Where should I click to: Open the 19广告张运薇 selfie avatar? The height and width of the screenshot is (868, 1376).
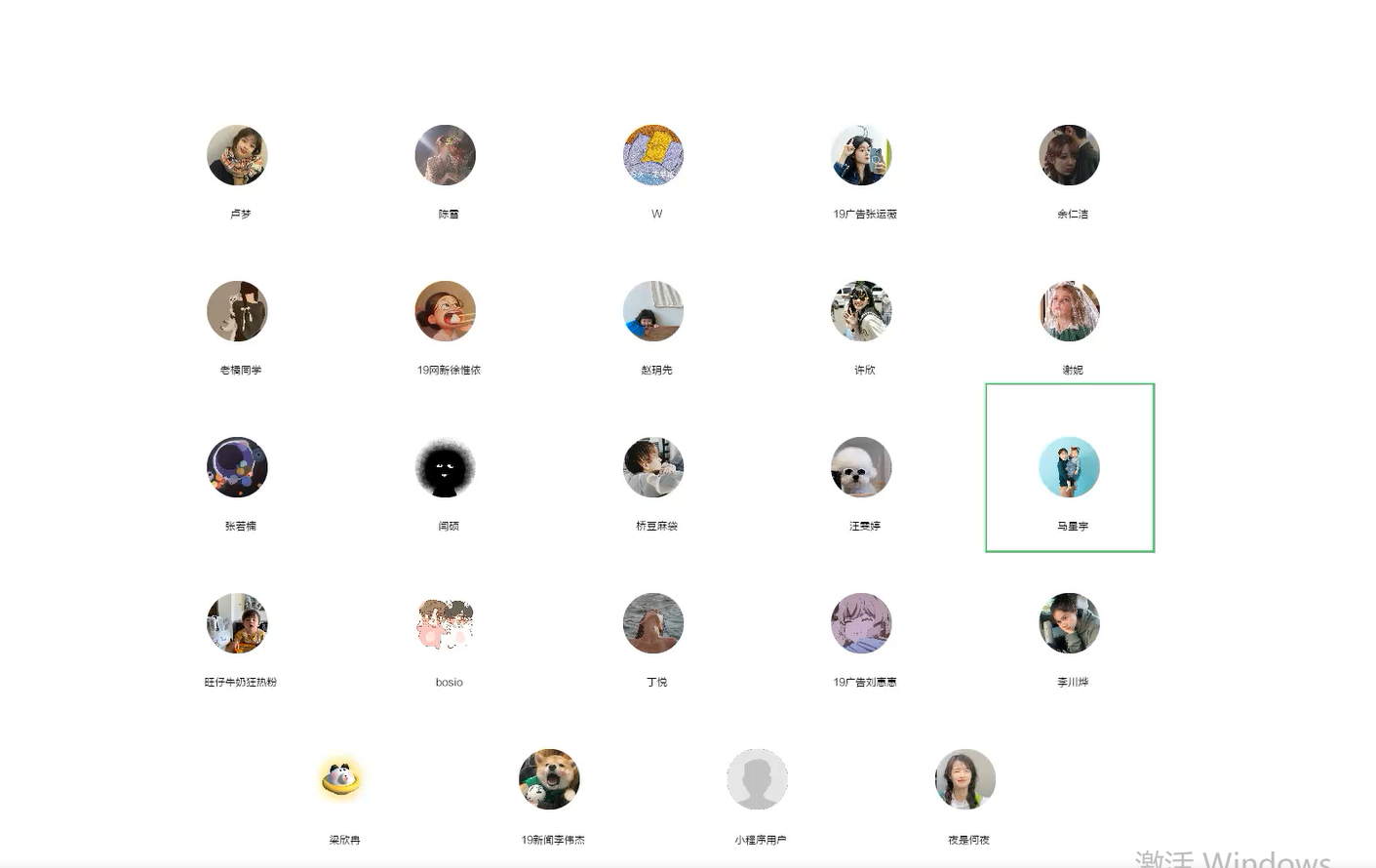[x=861, y=155]
